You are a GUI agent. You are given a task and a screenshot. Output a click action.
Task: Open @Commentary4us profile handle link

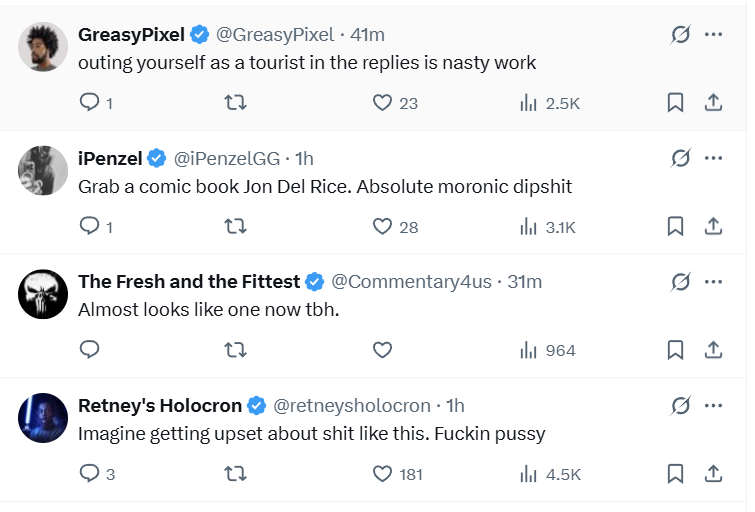(x=411, y=282)
